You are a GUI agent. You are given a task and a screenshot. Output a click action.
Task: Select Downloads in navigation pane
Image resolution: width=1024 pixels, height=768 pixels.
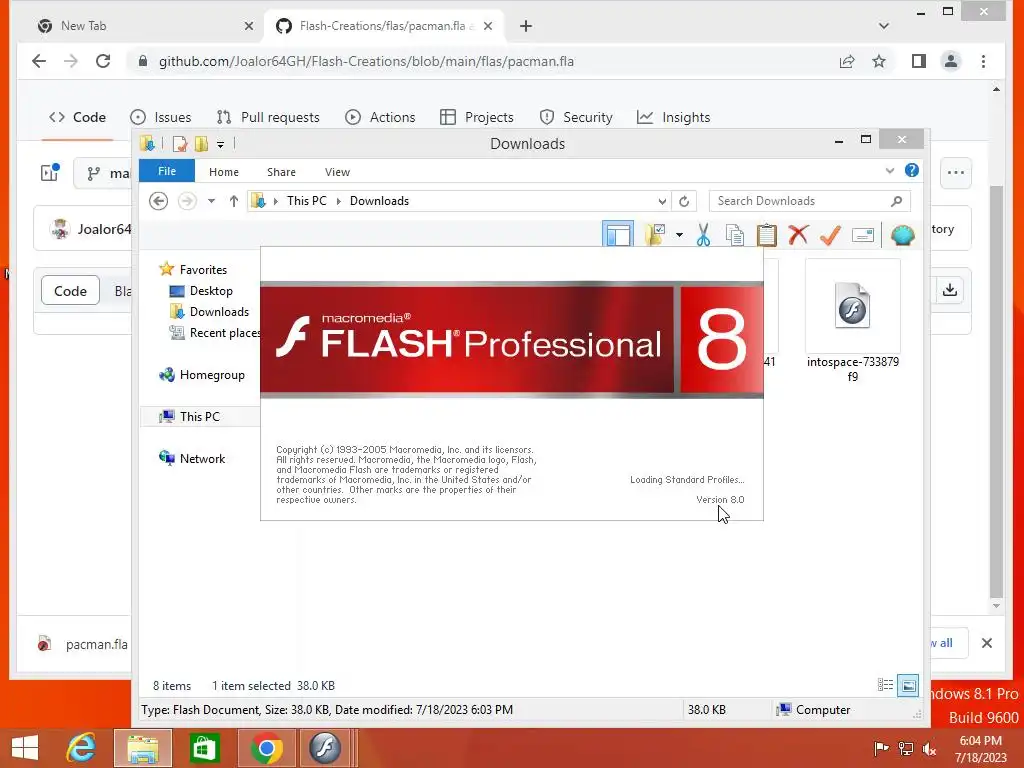pyautogui.click(x=219, y=312)
